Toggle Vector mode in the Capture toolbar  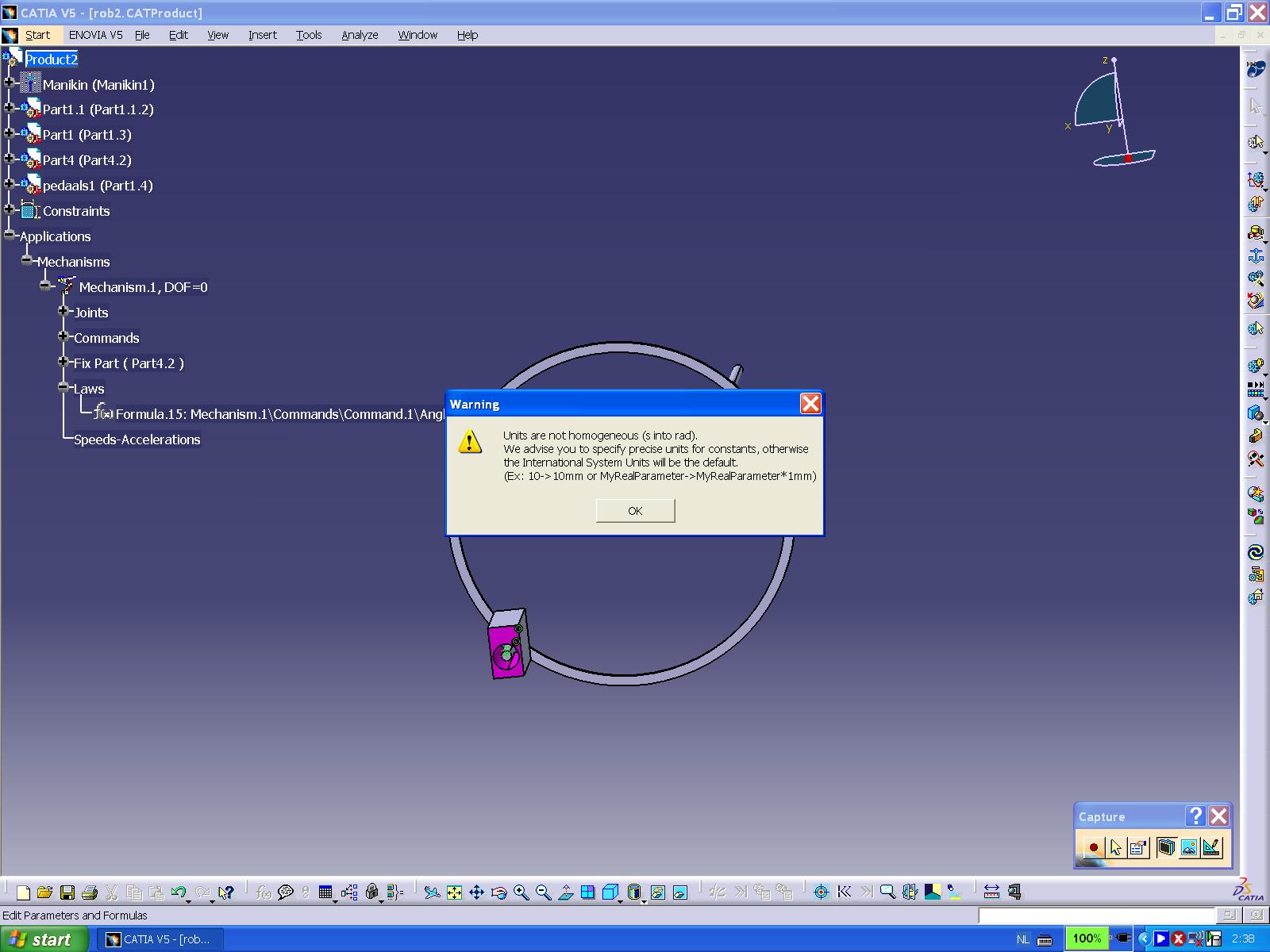(x=1211, y=847)
